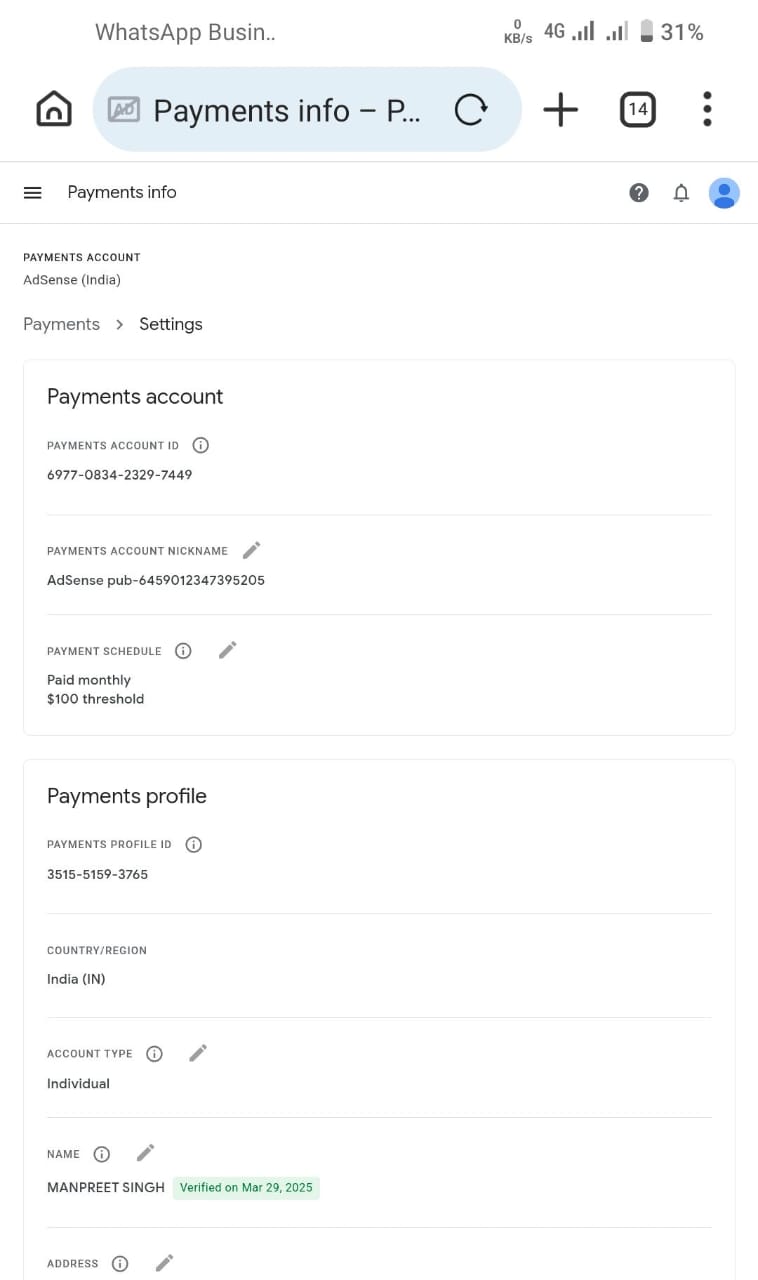758x1280 pixels.
Task: Open the browser three-dot menu
Action: tap(707, 109)
